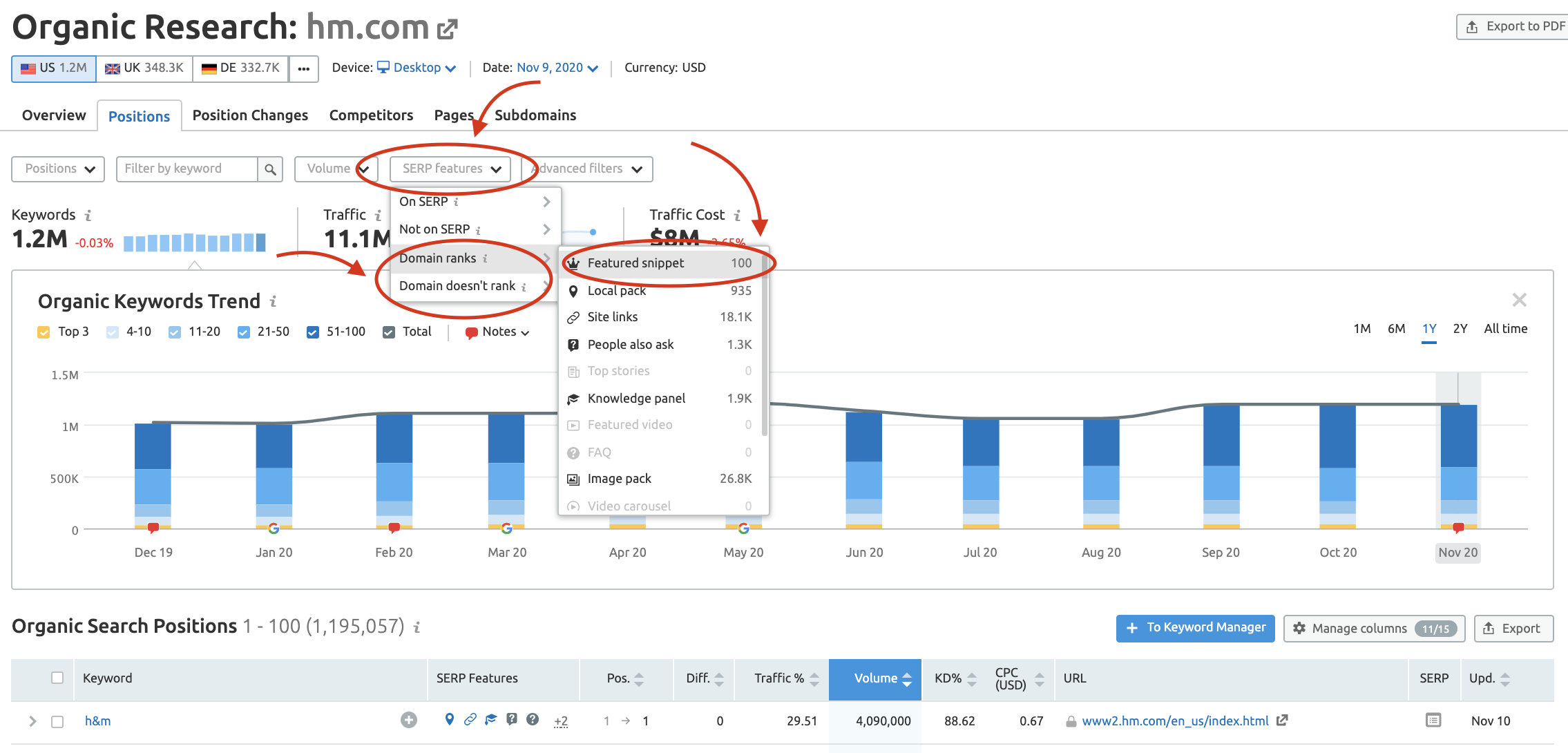Open the Advanced filters dropdown
Viewport: 1568px width, 753px height.
[x=588, y=169]
